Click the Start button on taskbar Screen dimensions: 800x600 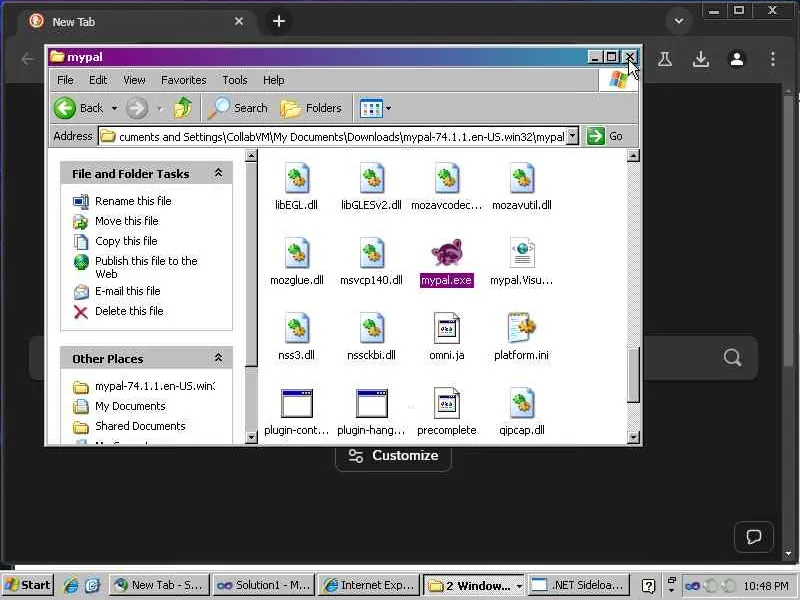(x=29, y=585)
